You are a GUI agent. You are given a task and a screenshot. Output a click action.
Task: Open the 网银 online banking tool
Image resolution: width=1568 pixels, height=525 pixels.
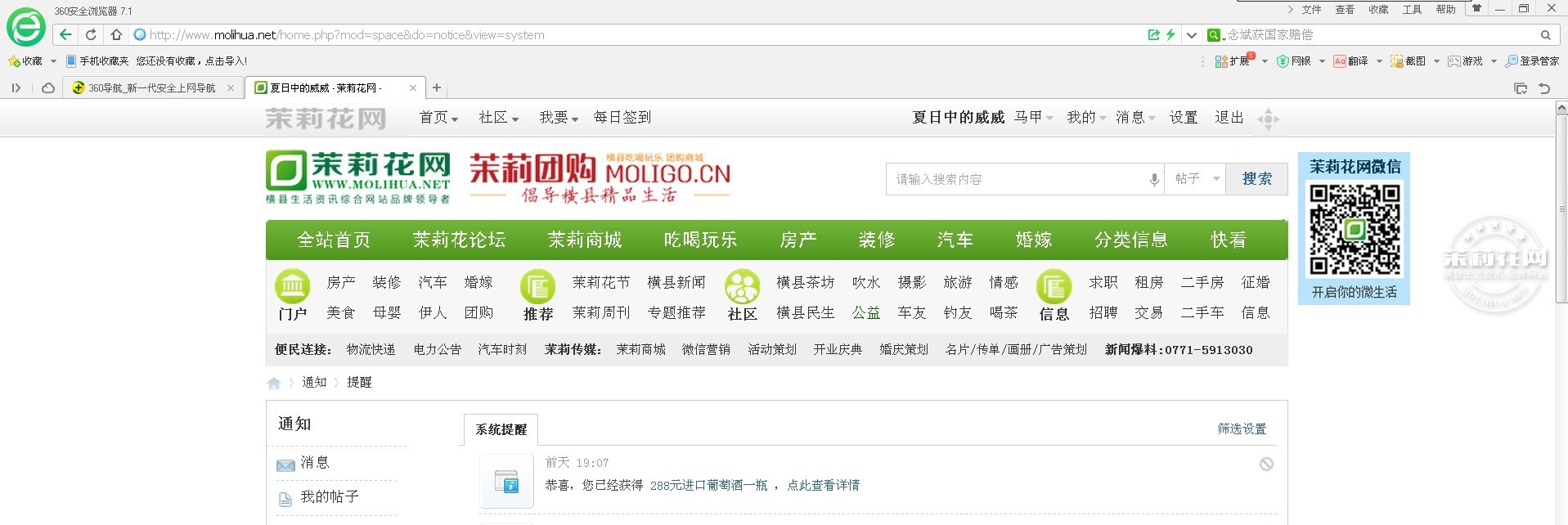pos(1294,61)
